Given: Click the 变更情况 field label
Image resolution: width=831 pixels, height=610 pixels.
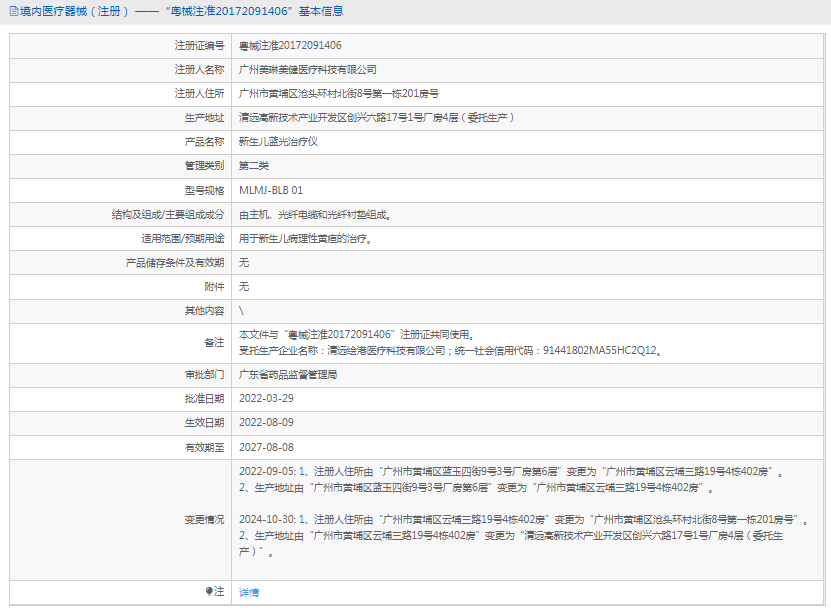Looking at the screenshot, I should click(x=205, y=519).
